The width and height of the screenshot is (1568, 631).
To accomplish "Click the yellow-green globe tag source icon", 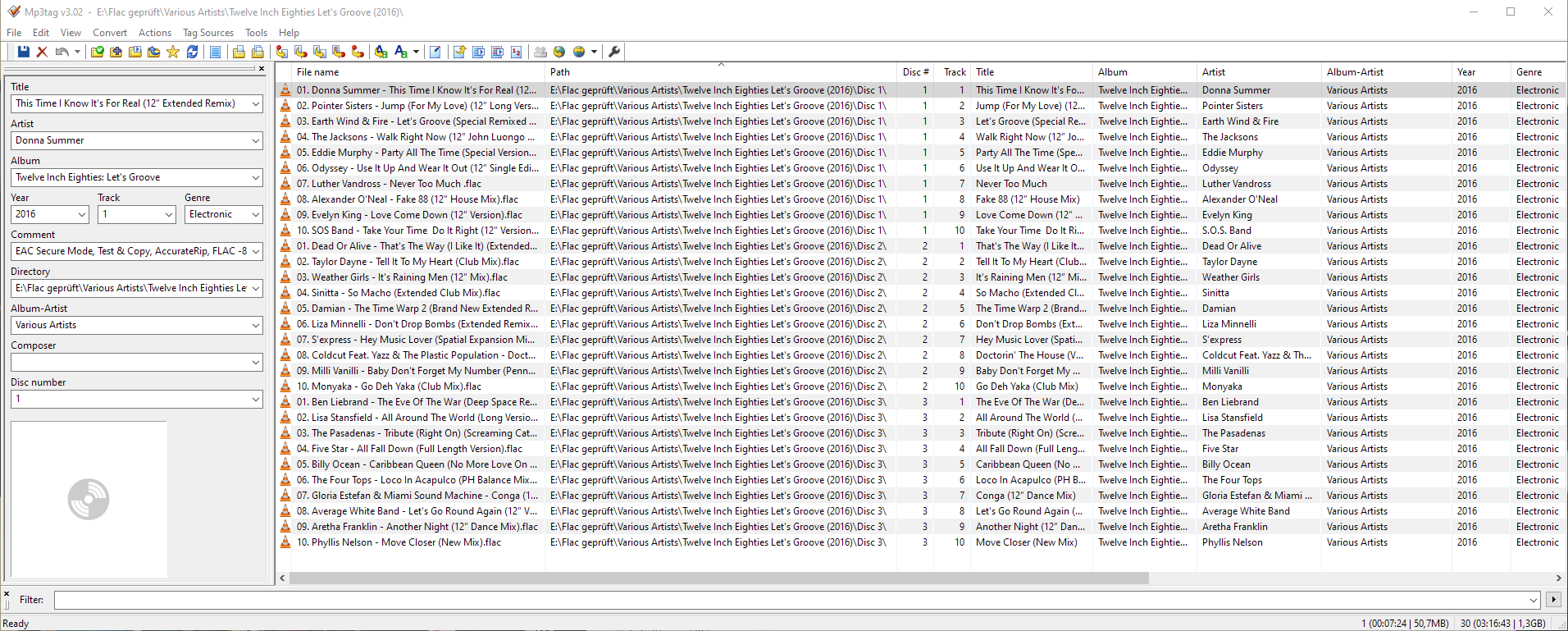I will [x=559, y=52].
